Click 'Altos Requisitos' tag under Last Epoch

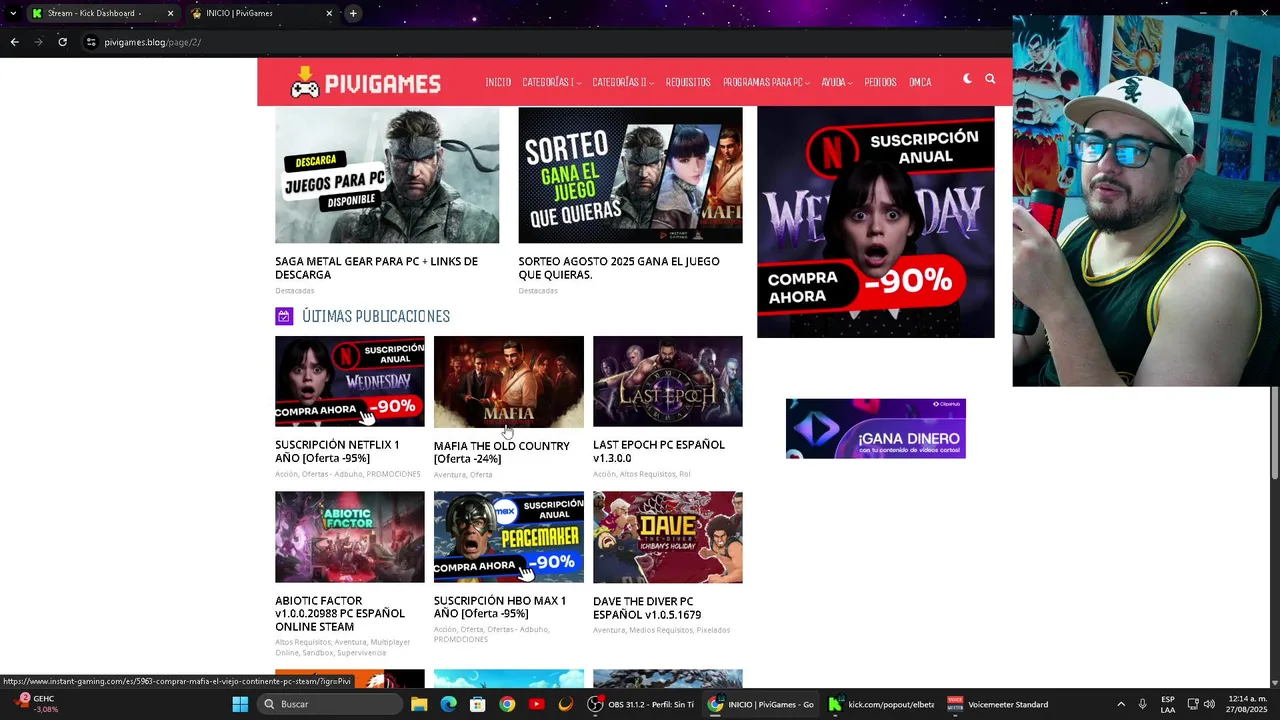647,474
